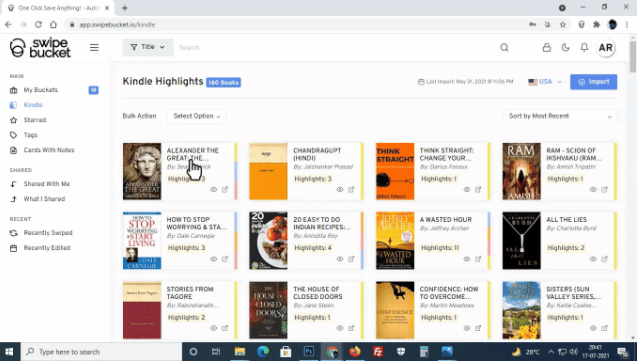The height and width of the screenshot is (361, 637).
Task: Go to Starred items
Action: pyautogui.click(x=35, y=120)
